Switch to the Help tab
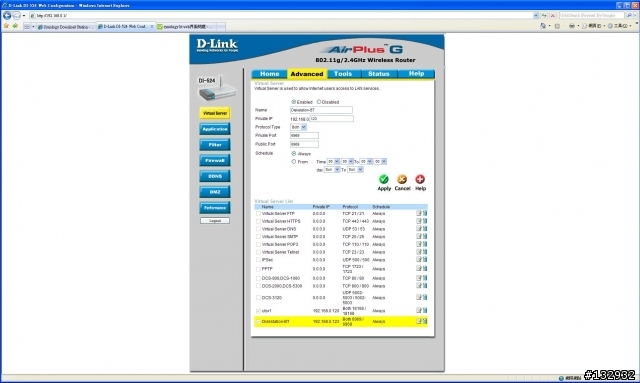This screenshot has height=383, width=640. pyautogui.click(x=416, y=74)
